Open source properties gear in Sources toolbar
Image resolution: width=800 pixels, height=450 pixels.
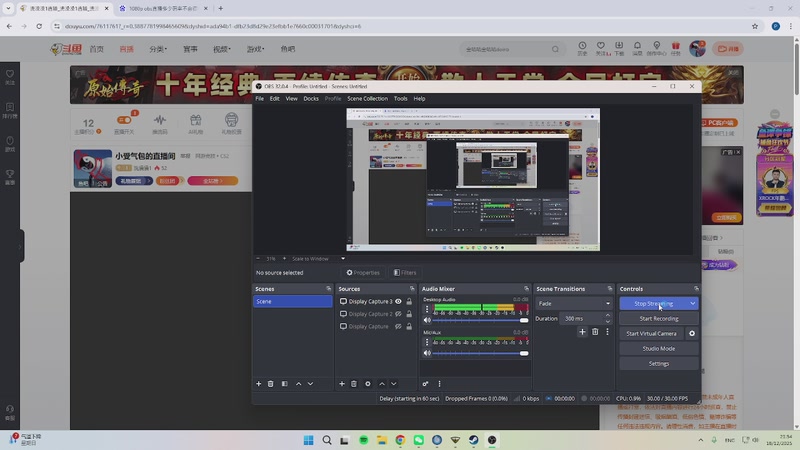pyautogui.click(x=368, y=384)
